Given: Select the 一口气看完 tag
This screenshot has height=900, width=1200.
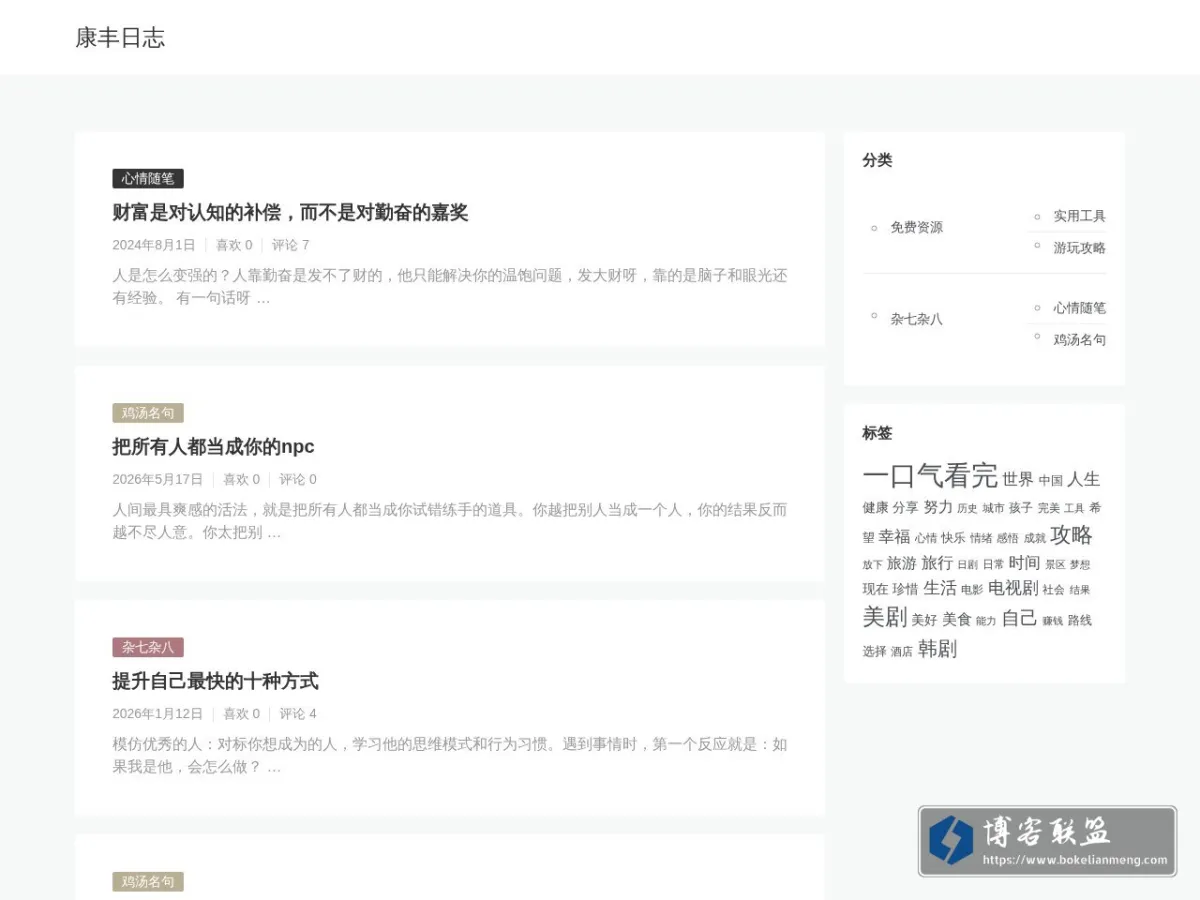Looking at the screenshot, I should pyautogui.click(x=930, y=475).
